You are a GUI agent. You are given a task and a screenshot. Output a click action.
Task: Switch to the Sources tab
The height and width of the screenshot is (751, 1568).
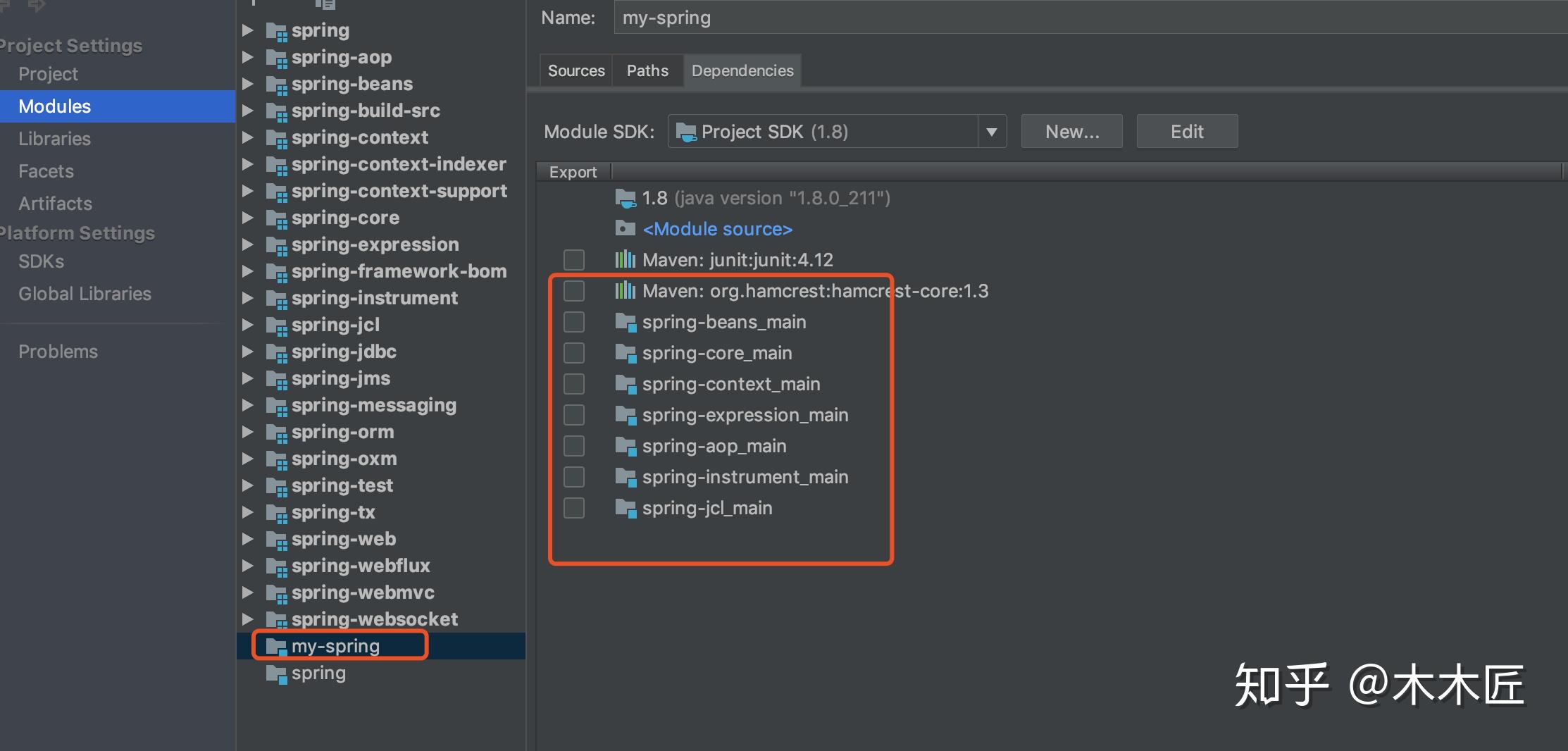coord(576,70)
